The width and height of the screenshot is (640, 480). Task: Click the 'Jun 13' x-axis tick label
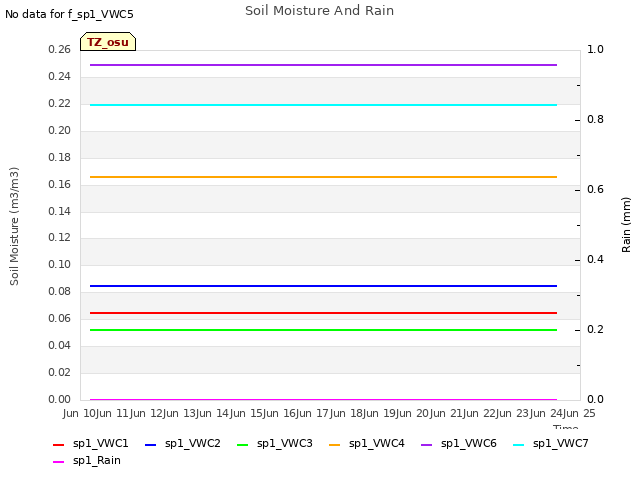[188, 413]
